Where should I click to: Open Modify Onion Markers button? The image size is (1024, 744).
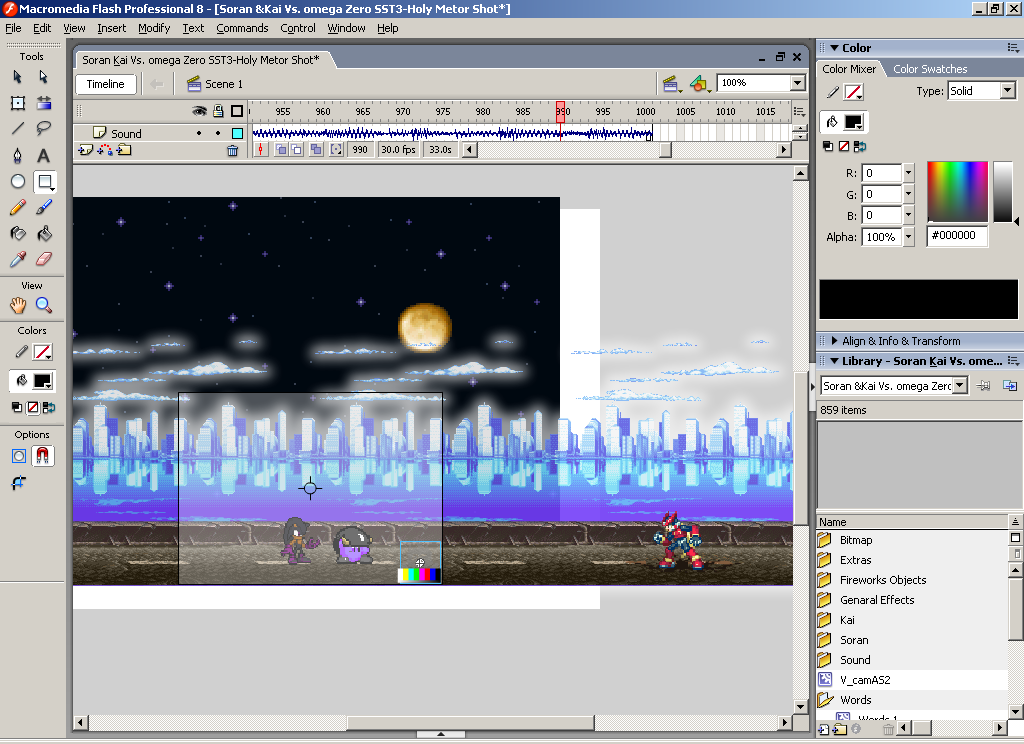click(x=336, y=150)
